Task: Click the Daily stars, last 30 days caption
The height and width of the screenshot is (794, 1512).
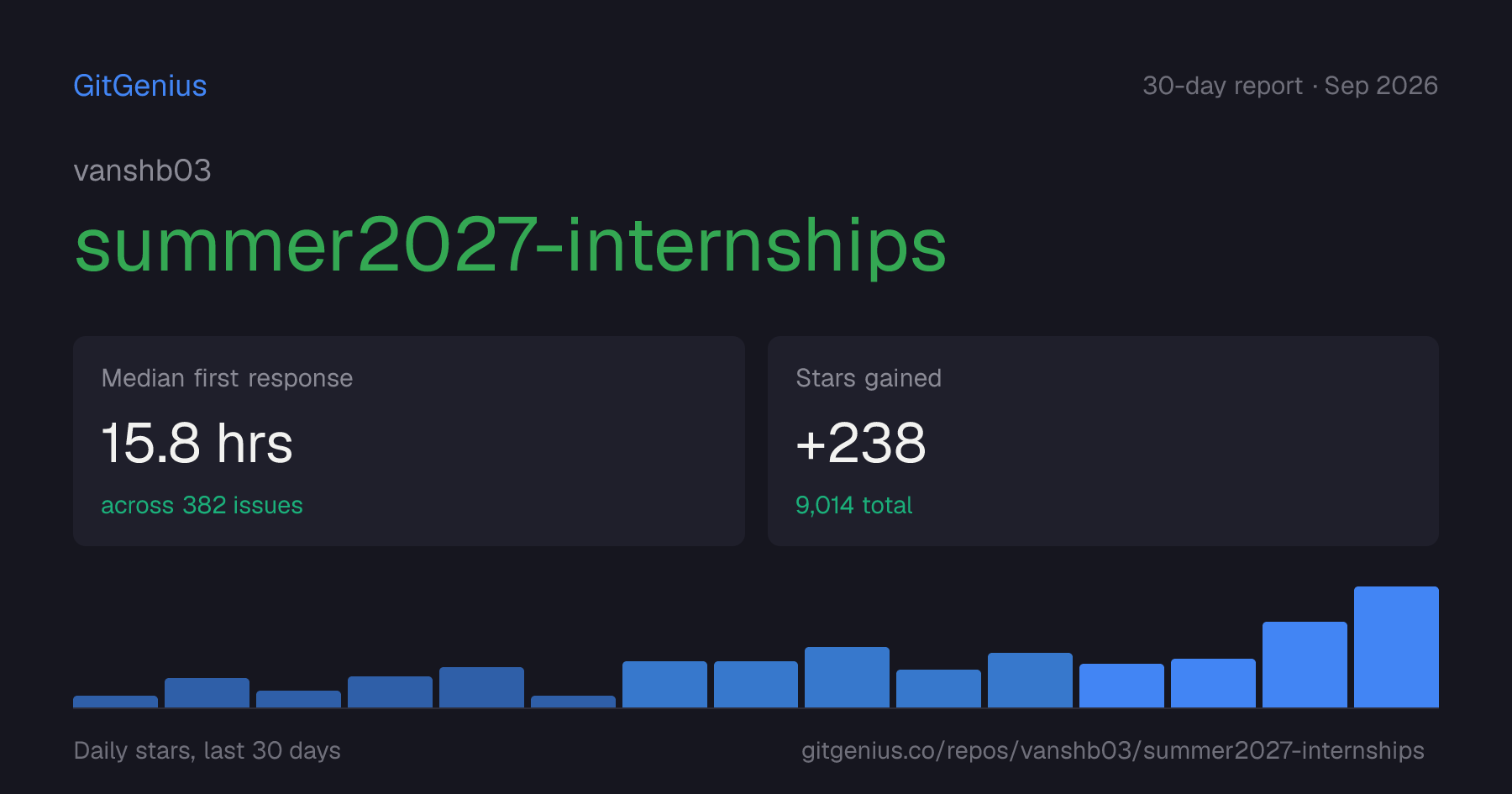Action: 207,750
